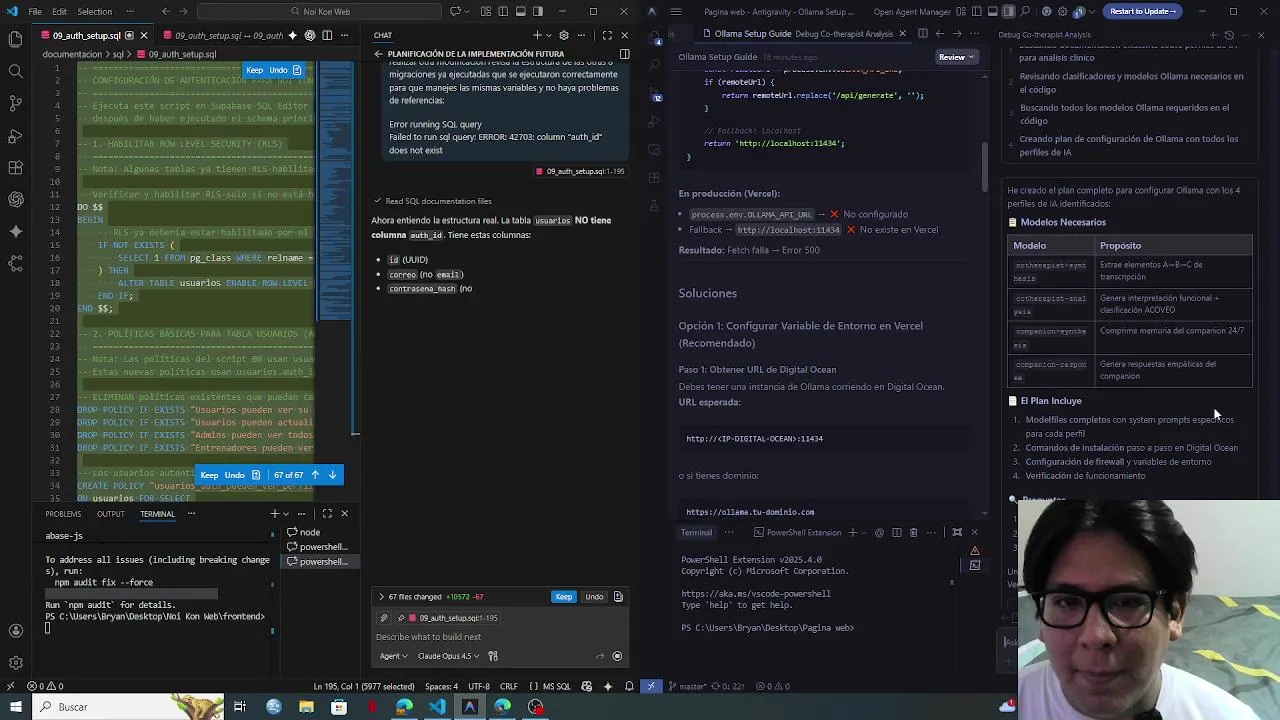Image resolution: width=1280 pixels, height=720 pixels.
Task: Go back arrow in VS Code chat header
Action: (378, 54)
